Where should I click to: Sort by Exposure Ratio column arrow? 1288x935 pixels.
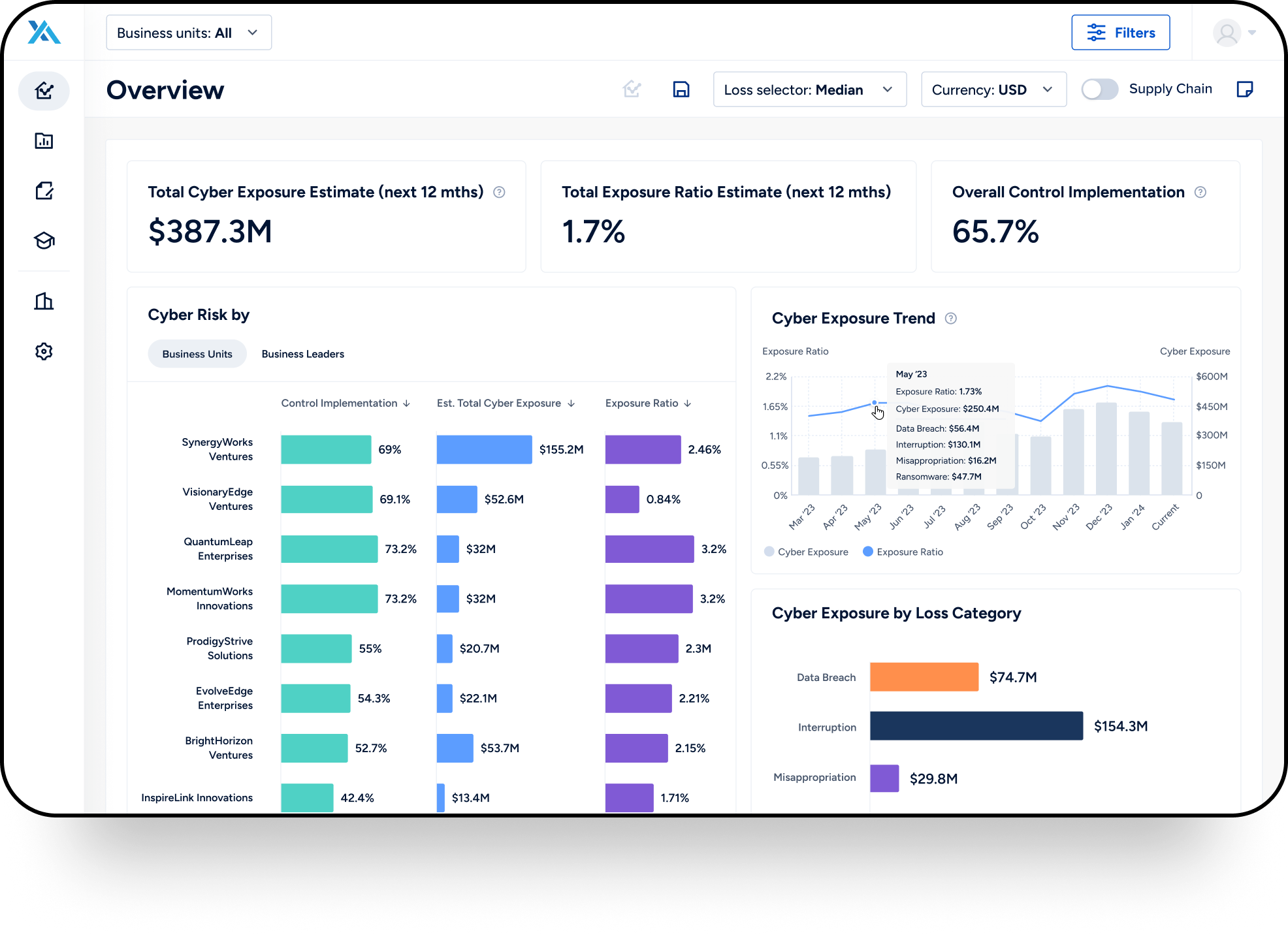688,404
